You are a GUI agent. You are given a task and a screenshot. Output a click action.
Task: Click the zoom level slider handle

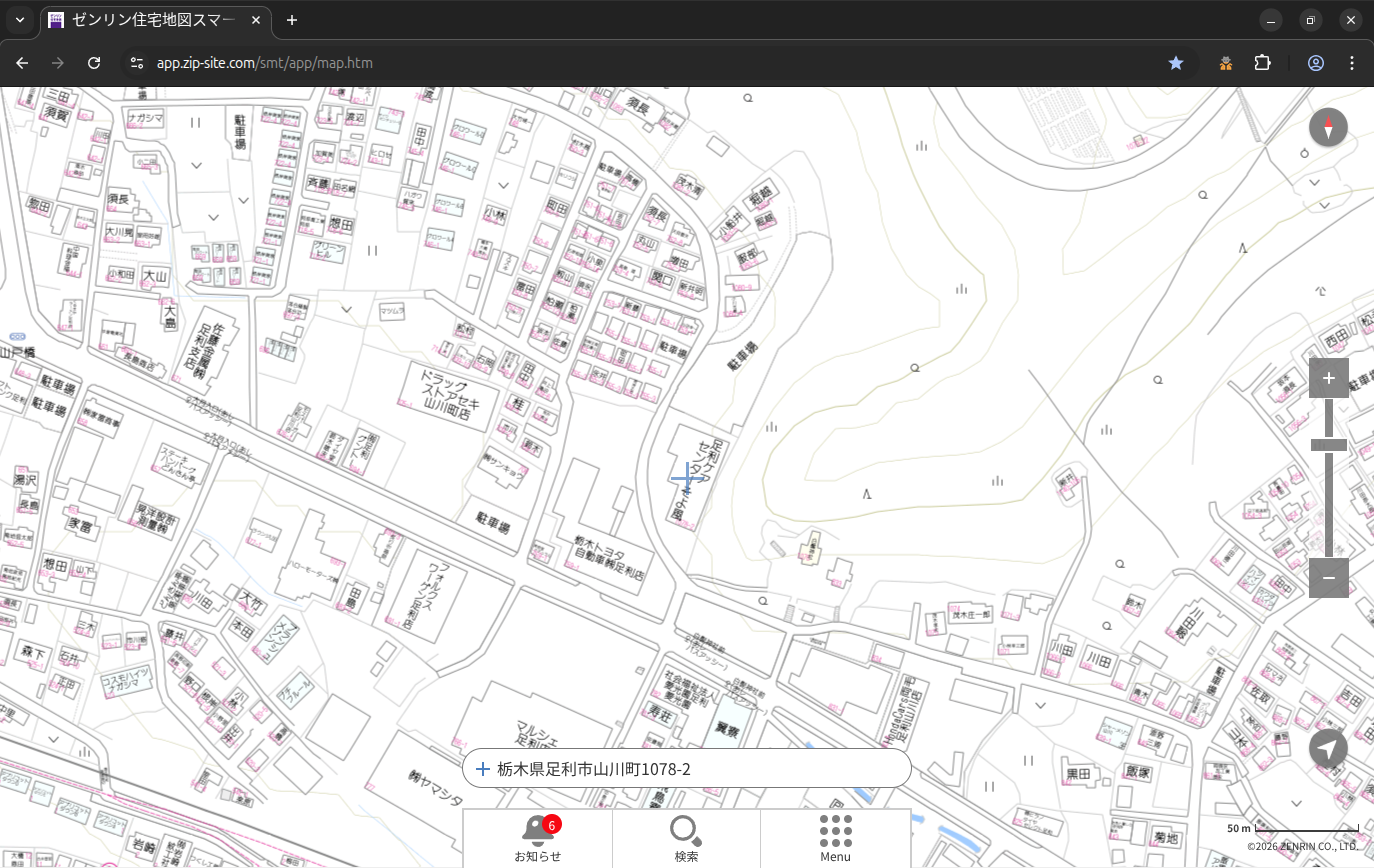pos(1328,445)
